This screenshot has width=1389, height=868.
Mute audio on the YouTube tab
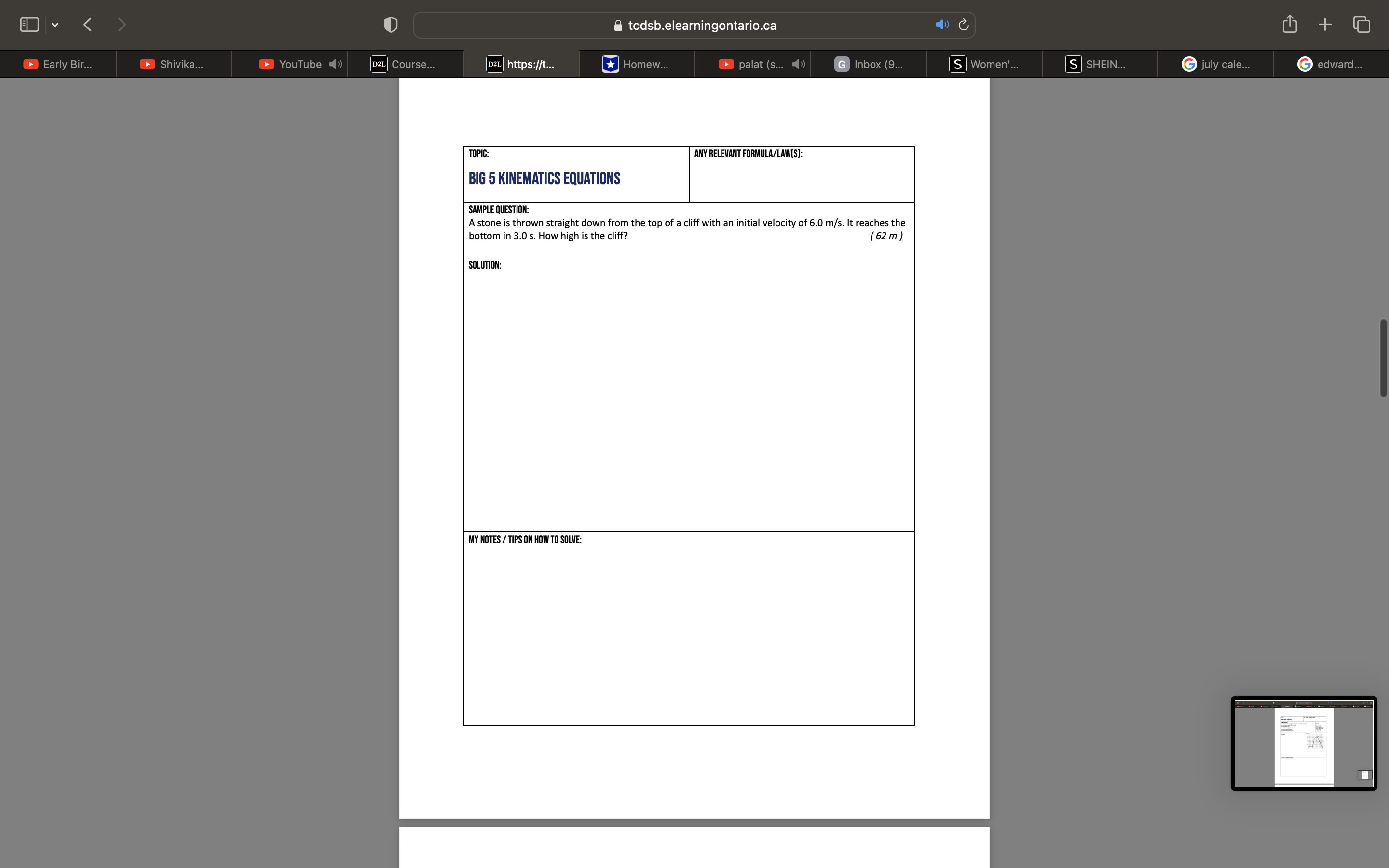[x=335, y=64]
